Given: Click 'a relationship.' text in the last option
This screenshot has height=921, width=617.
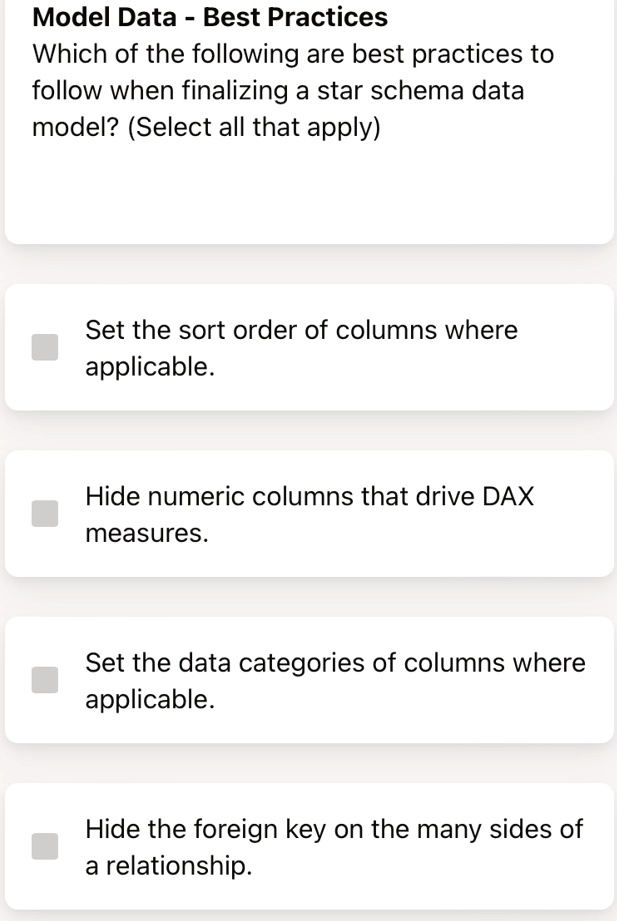Looking at the screenshot, I should coord(169,865).
